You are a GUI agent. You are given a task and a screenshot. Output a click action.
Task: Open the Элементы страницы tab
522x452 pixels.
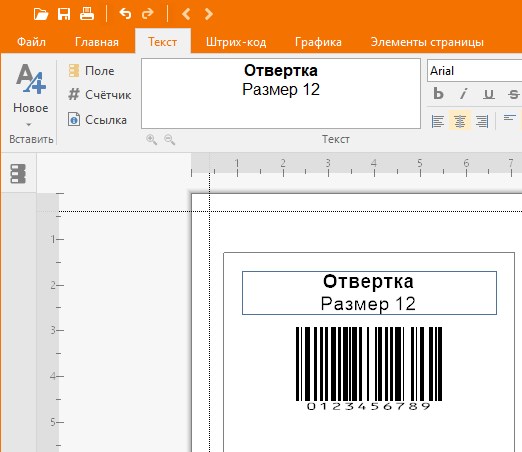427,42
